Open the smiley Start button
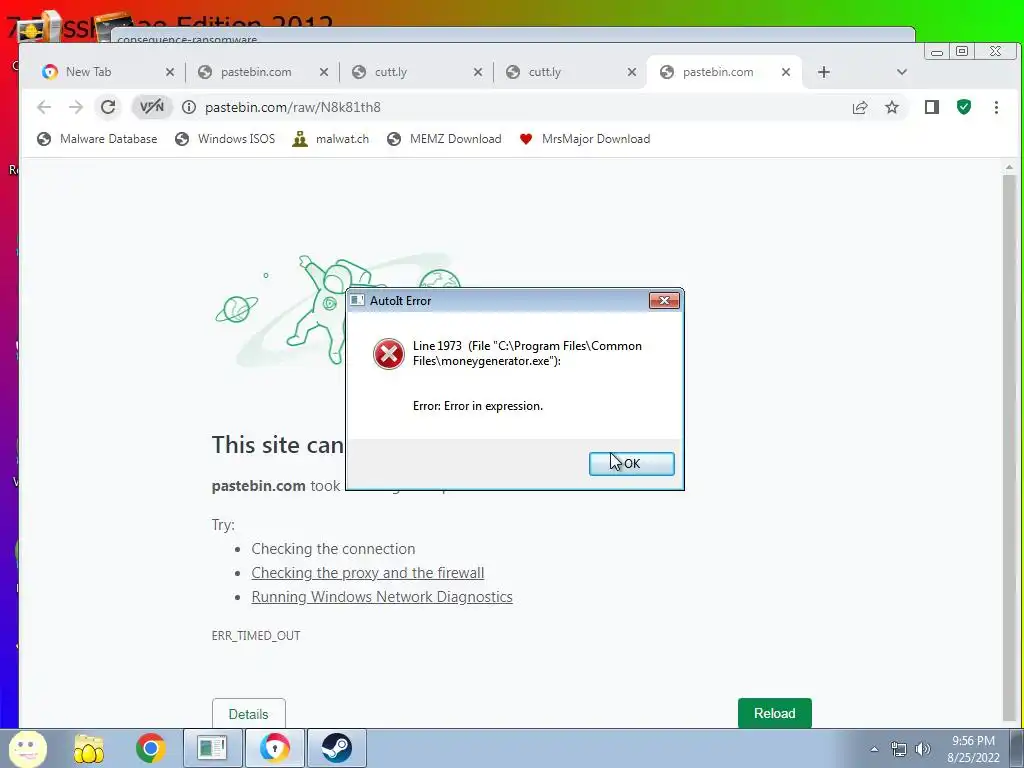Image resolution: width=1024 pixels, height=768 pixels. [x=27, y=748]
